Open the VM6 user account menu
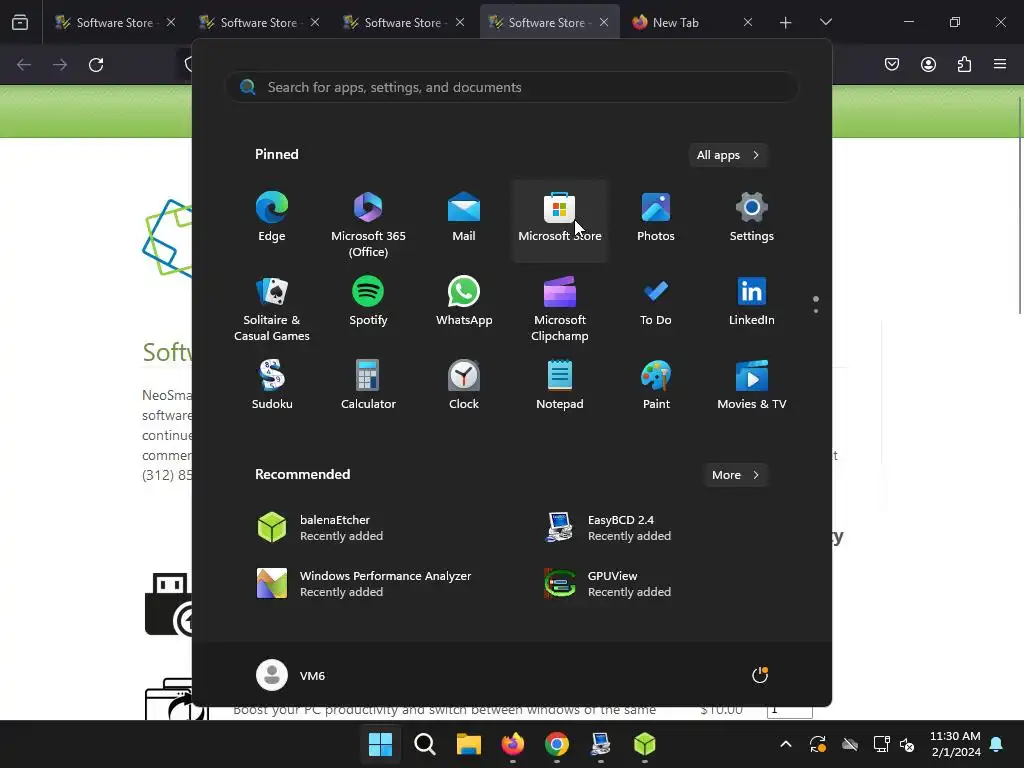This screenshot has height=768, width=1024. tap(291, 675)
